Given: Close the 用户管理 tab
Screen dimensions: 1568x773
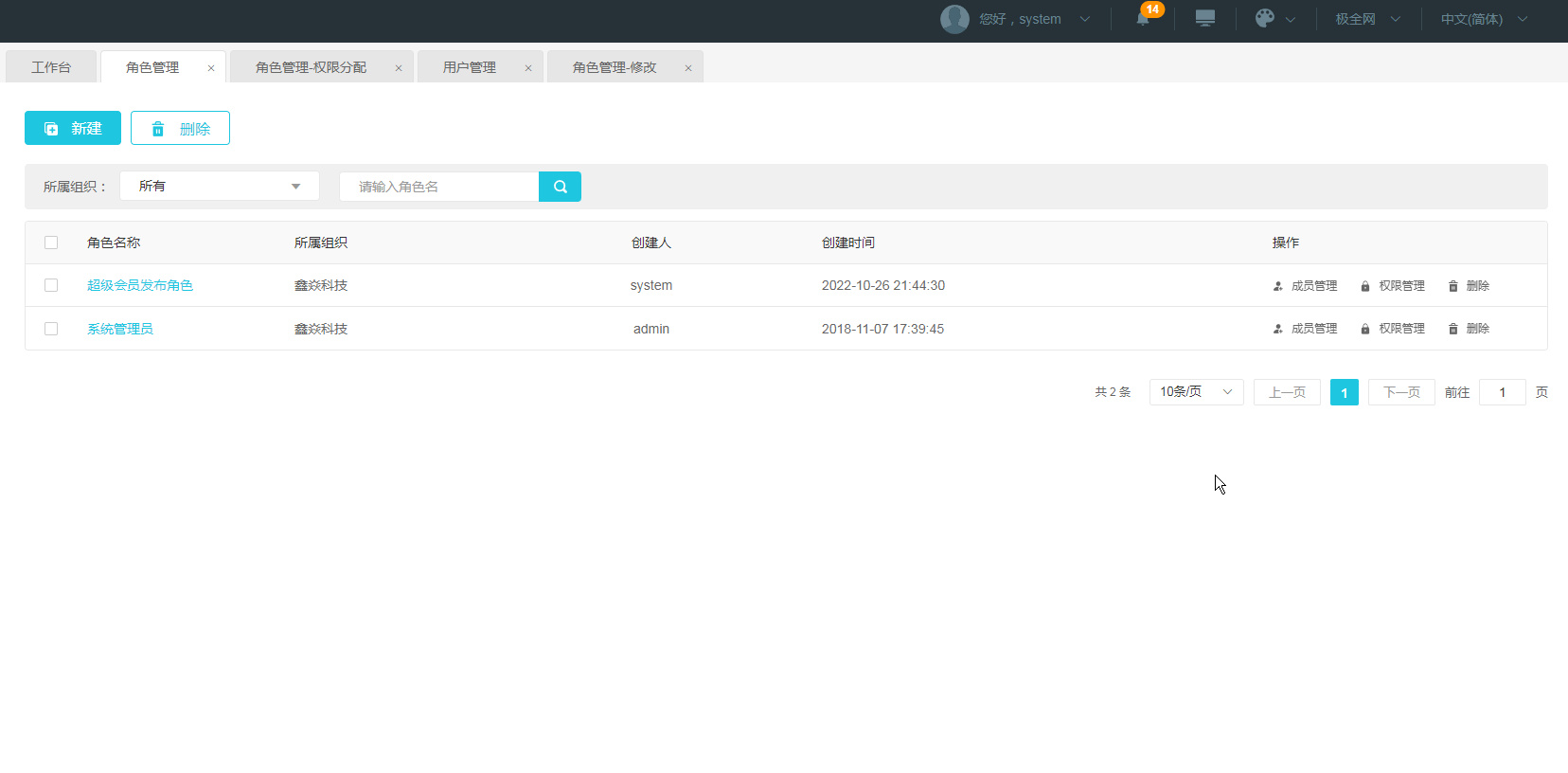Looking at the screenshot, I should 528,68.
